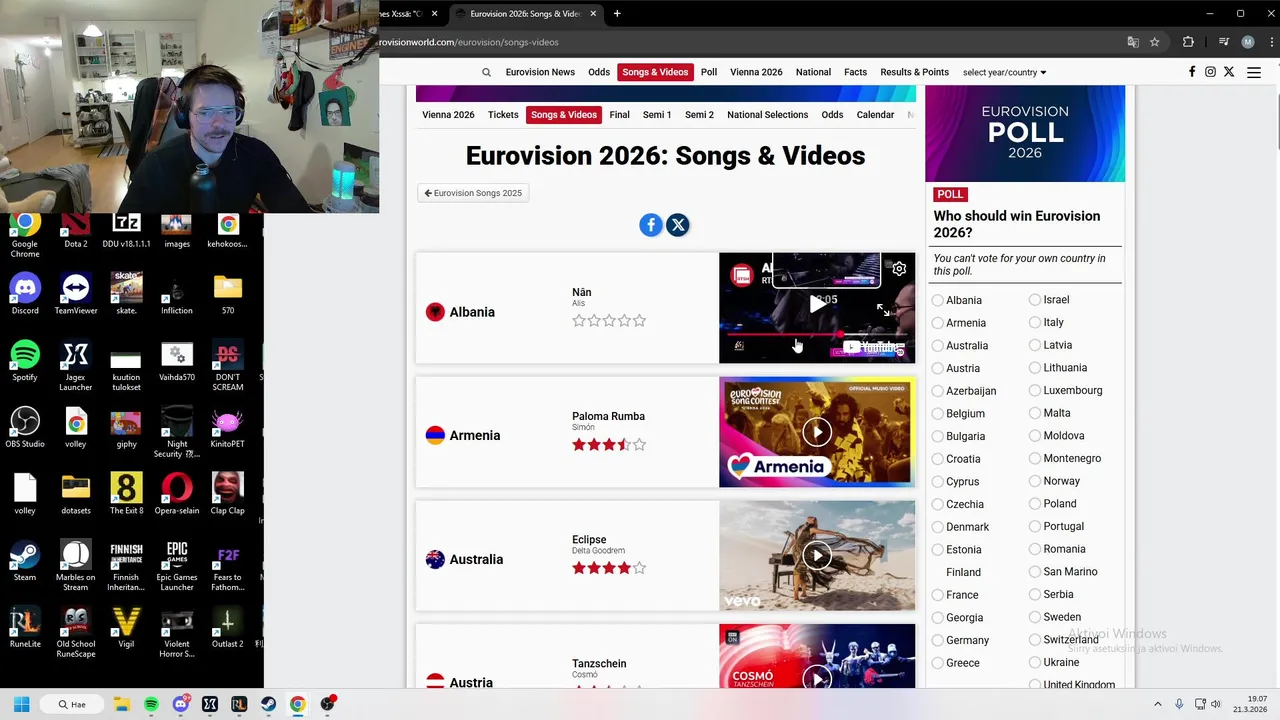Click the Spotify icon on the taskbar
The height and width of the screenshot is (720, 1280).
click(151, 704)
